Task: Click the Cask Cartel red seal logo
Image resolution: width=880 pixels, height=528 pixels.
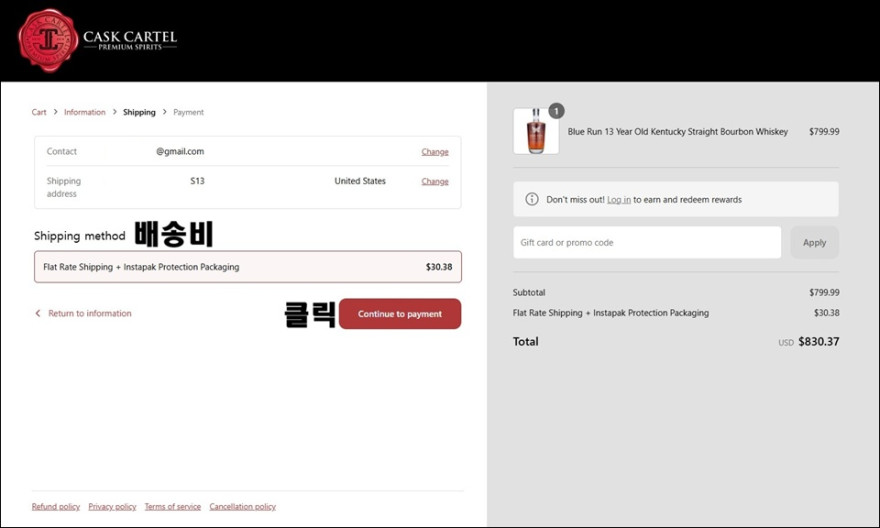Action: click(x=48, y=40)
